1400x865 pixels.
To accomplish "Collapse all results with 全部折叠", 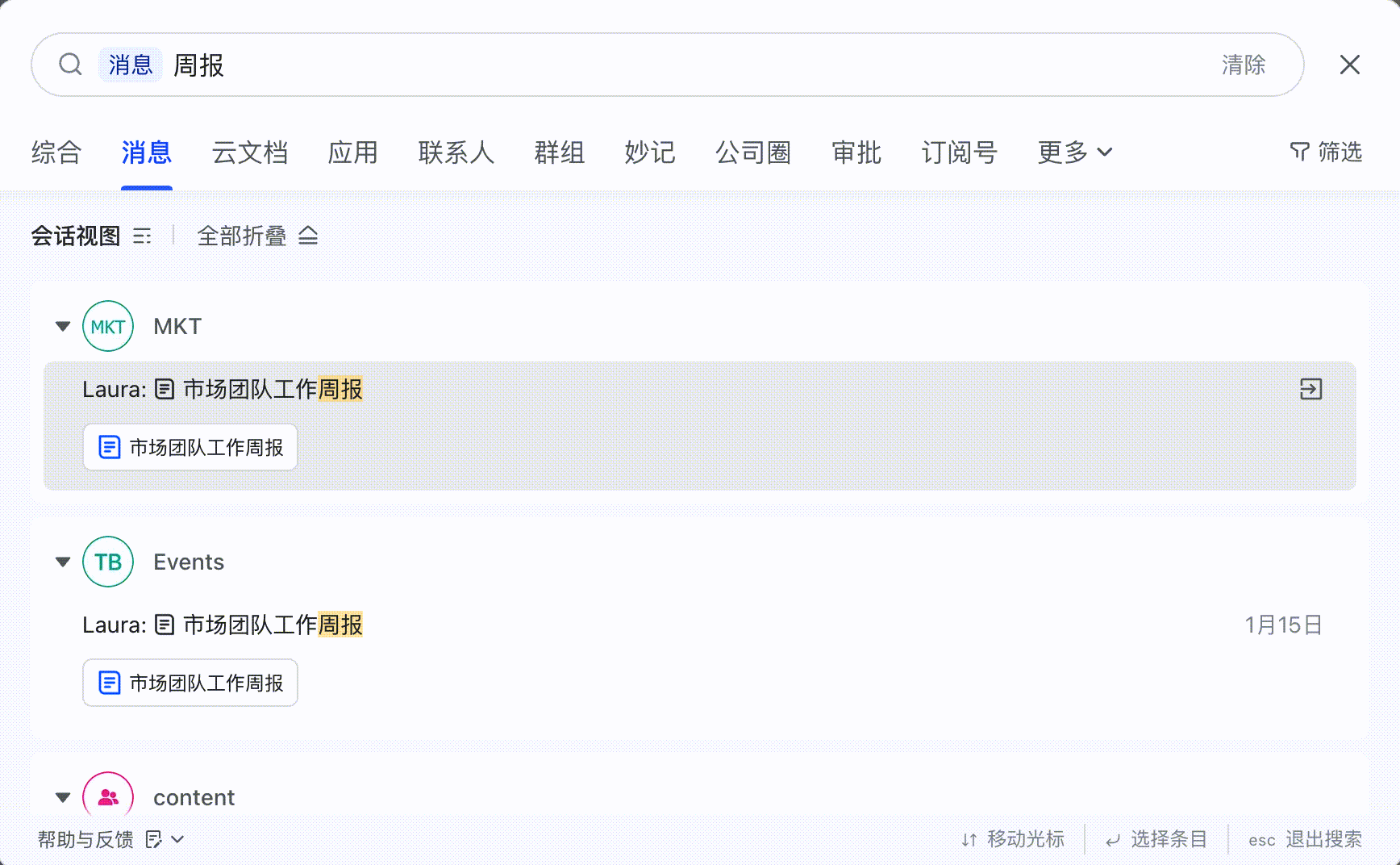I will point(257,236).
